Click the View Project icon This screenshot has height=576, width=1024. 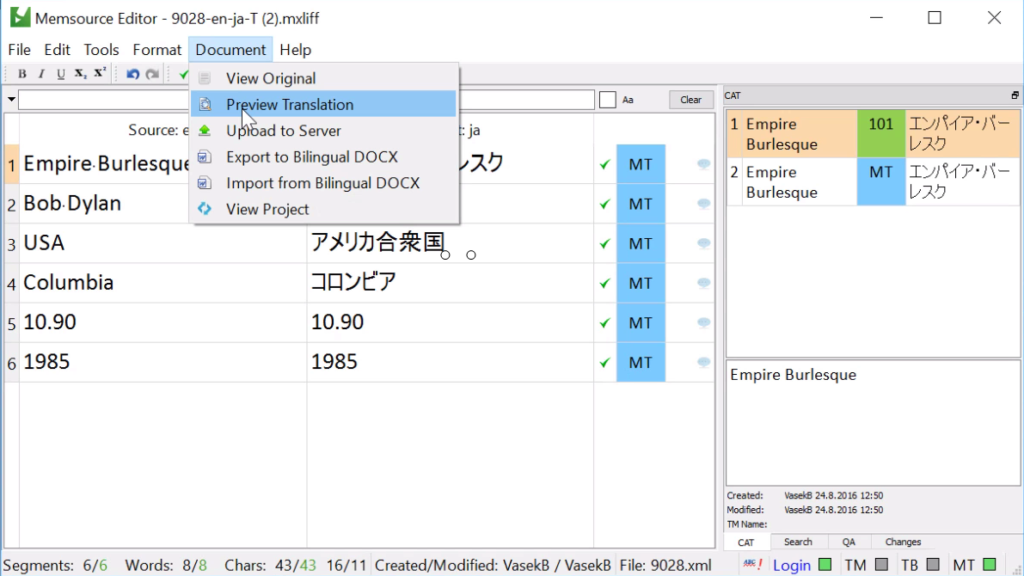(x=204, y=209)
